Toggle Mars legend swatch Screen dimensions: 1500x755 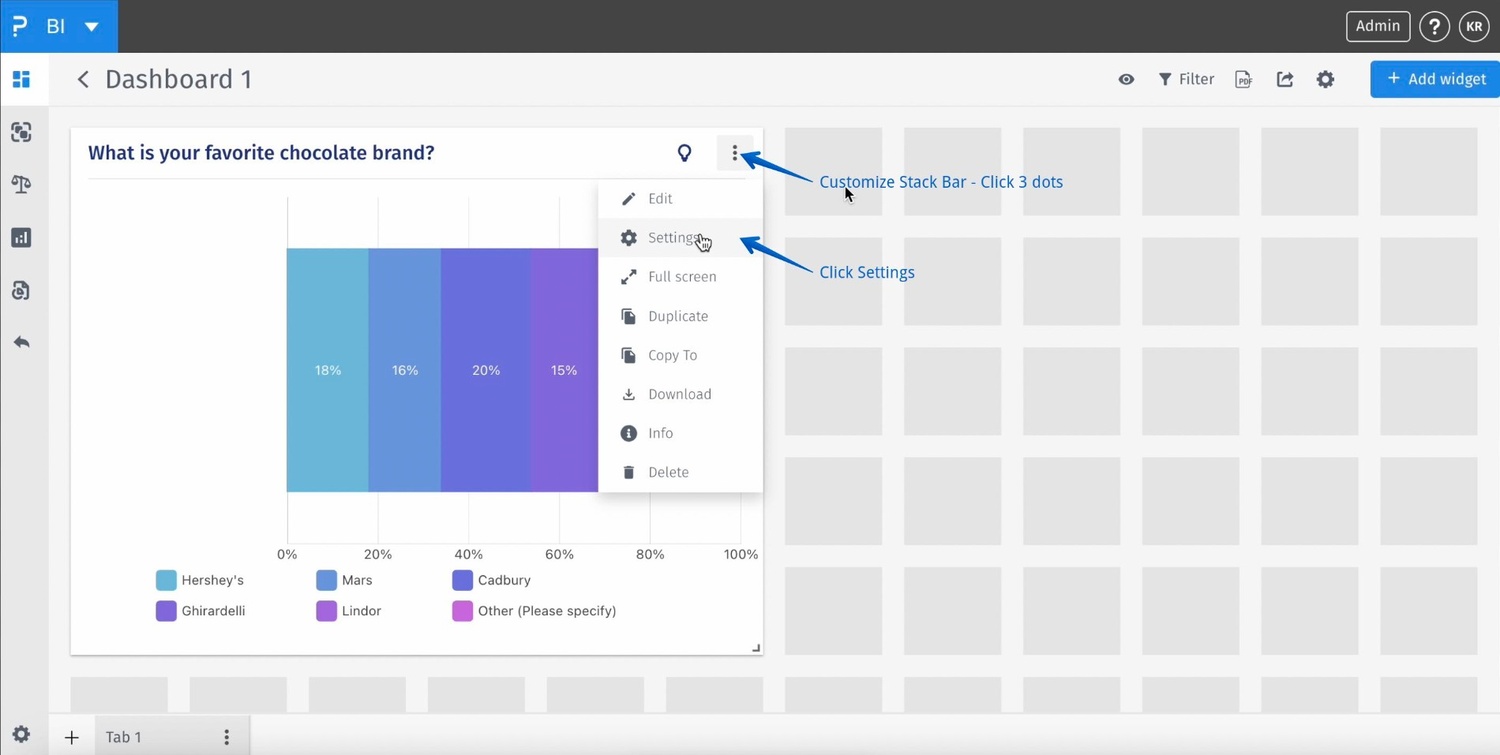pyautogui.click(x=326, y=580)
